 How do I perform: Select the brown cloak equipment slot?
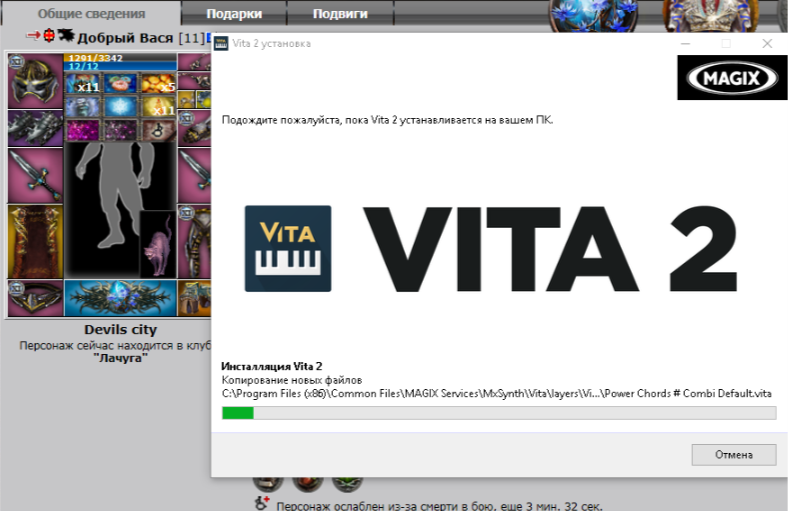click(35, 241)
